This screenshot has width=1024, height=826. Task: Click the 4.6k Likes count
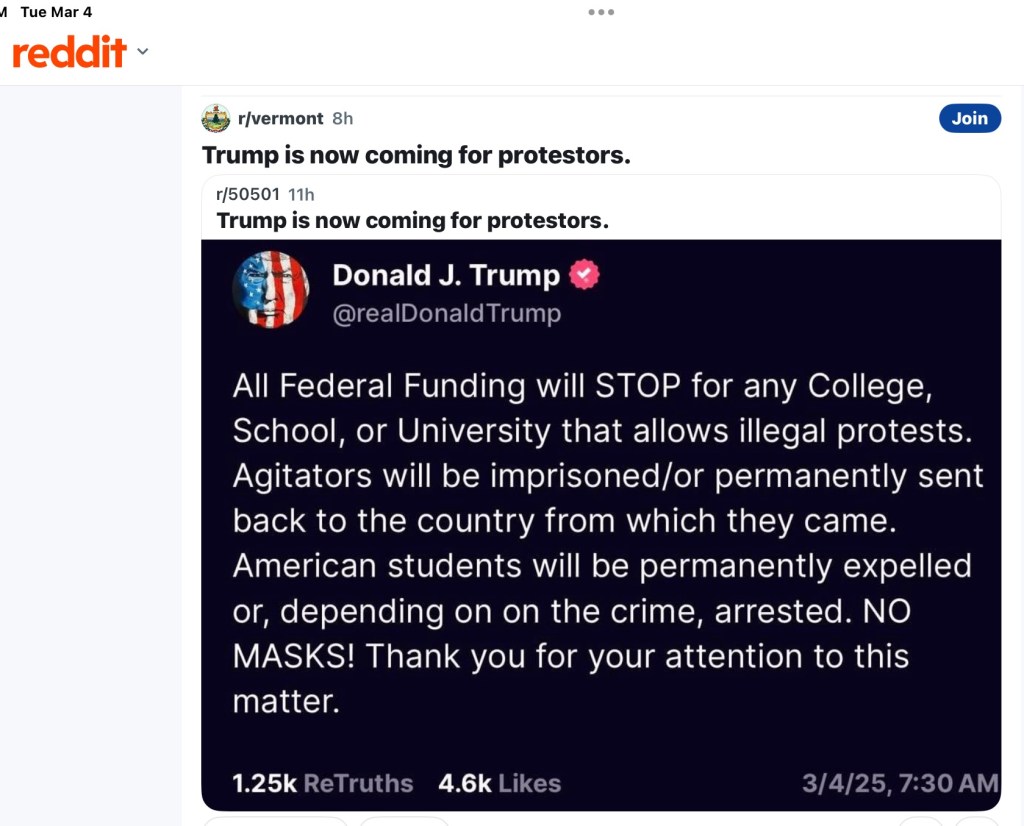tap(499, 783)
